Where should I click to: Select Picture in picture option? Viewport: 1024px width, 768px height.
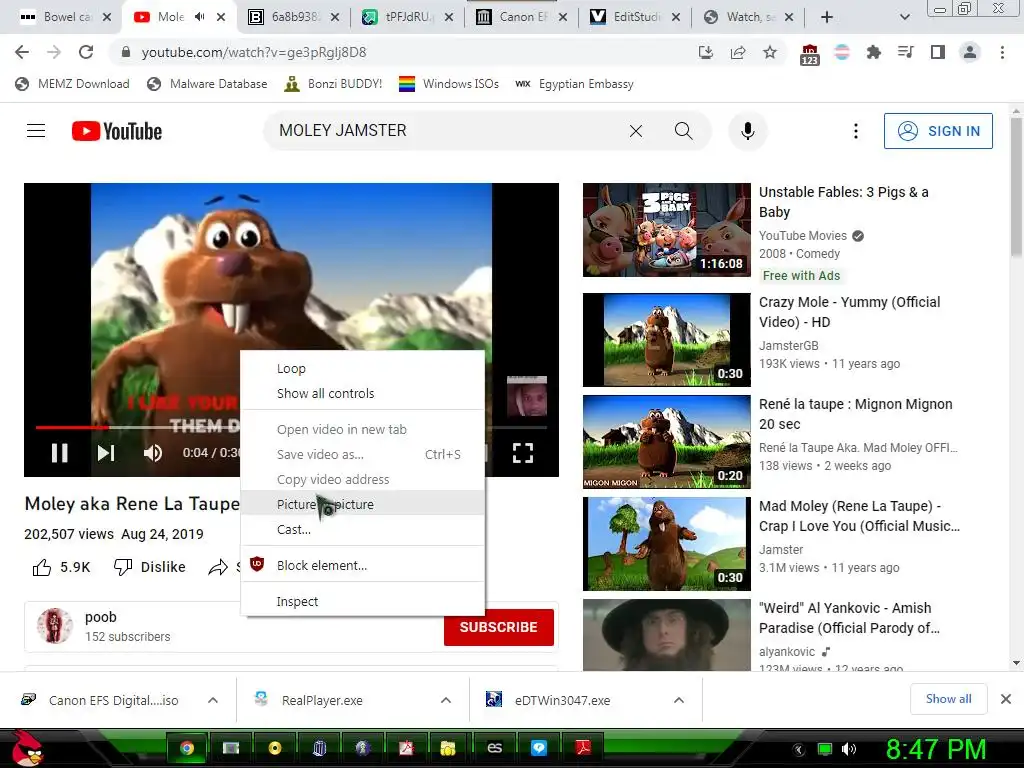click(362, 504)
